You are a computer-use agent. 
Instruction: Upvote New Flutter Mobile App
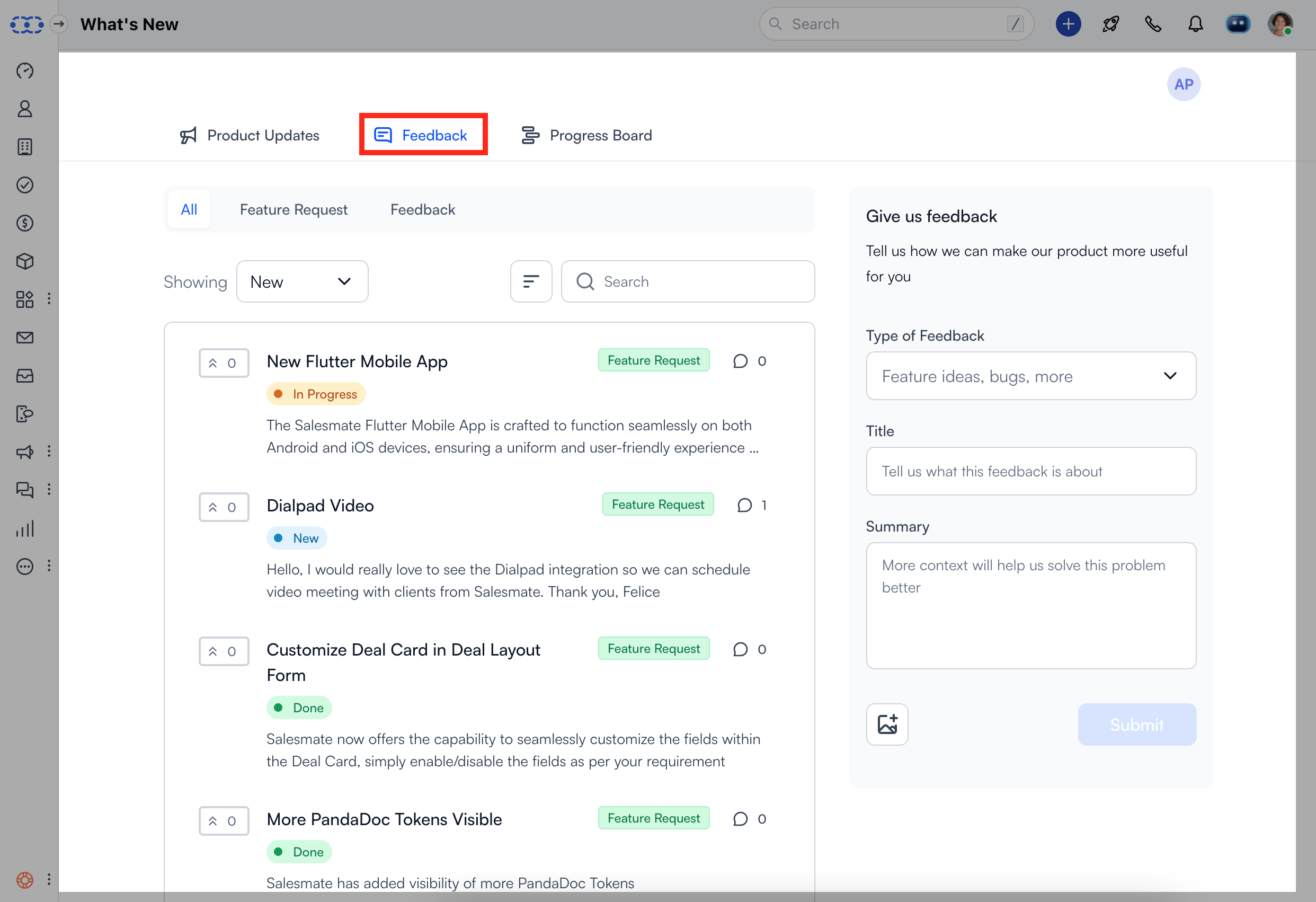point(224,363)
